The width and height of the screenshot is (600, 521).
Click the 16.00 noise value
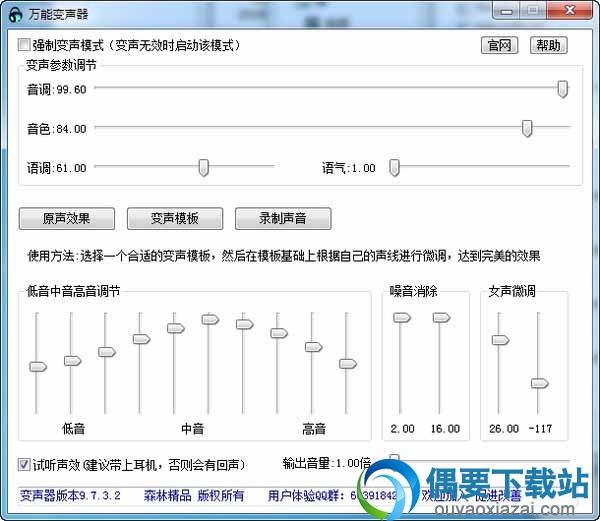pyautogui.click(x=445, y=428)
